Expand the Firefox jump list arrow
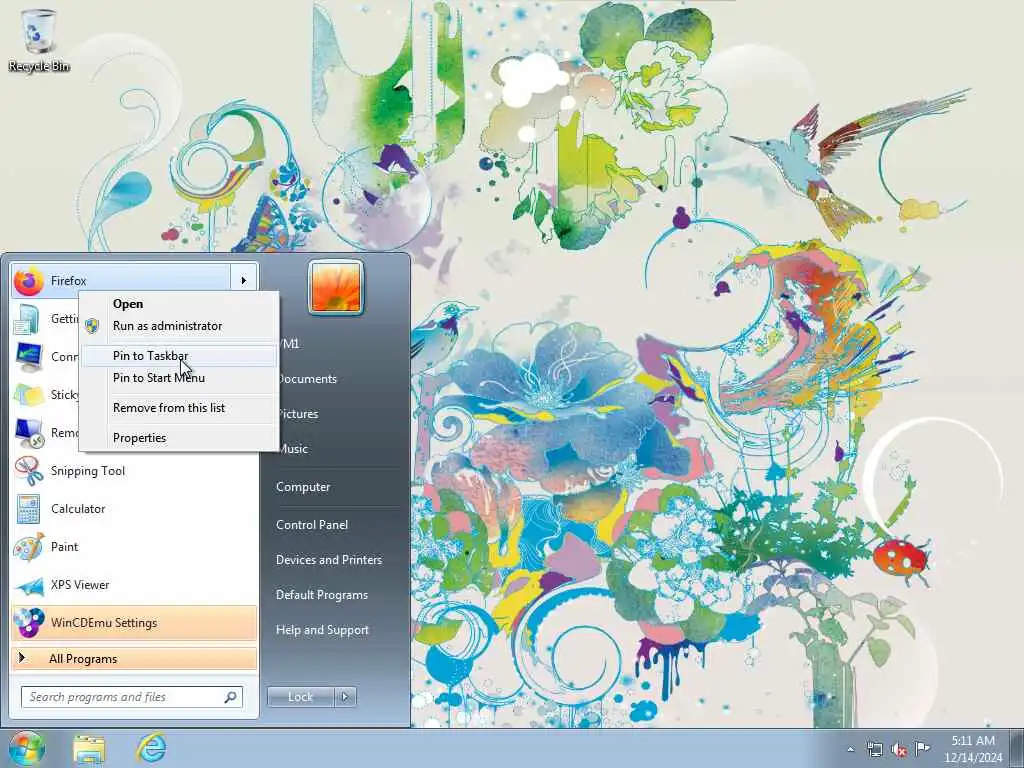1024x768 pixels. [244, 281]
